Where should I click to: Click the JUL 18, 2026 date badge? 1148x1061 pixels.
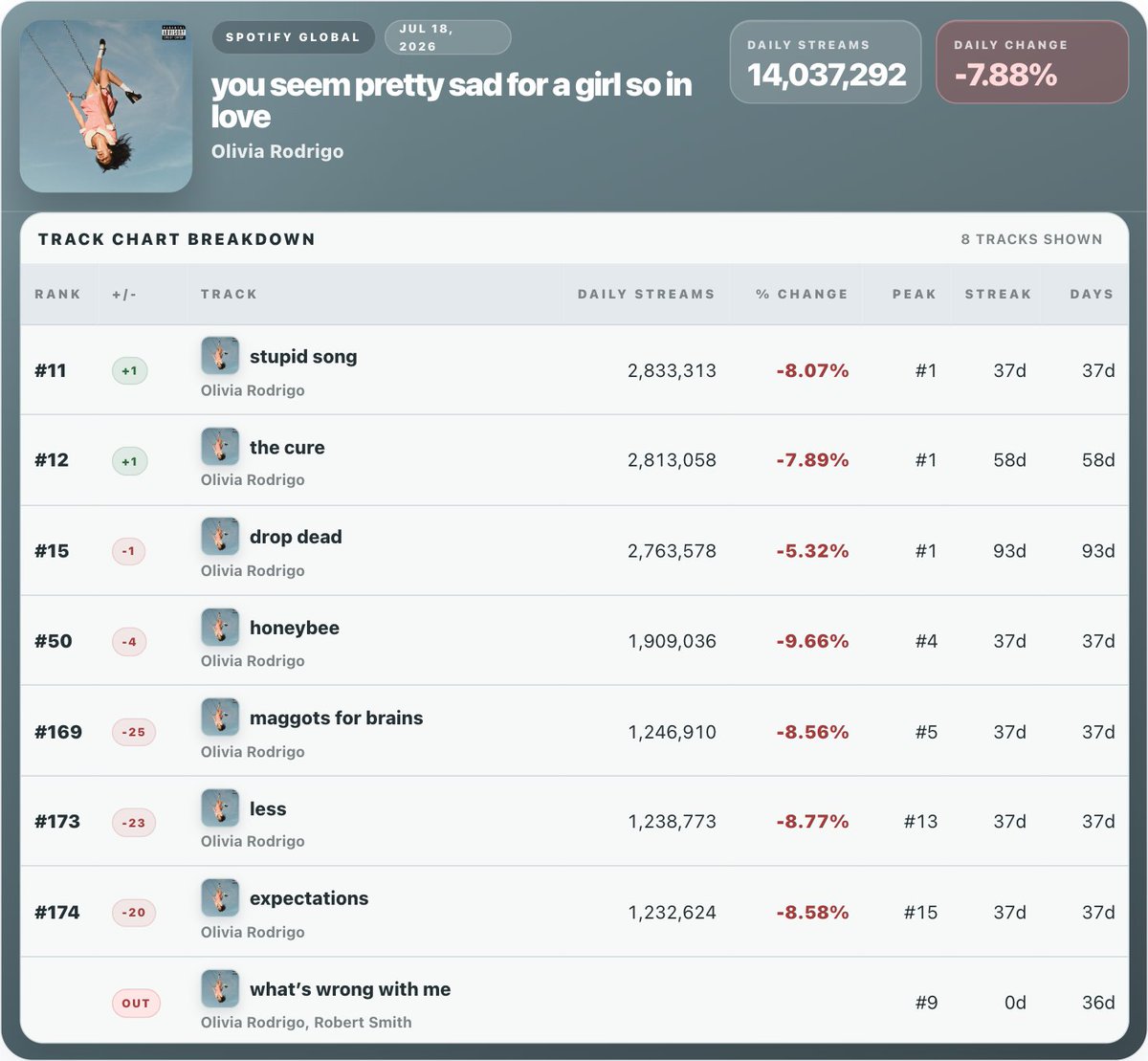[x=448, y=37]
